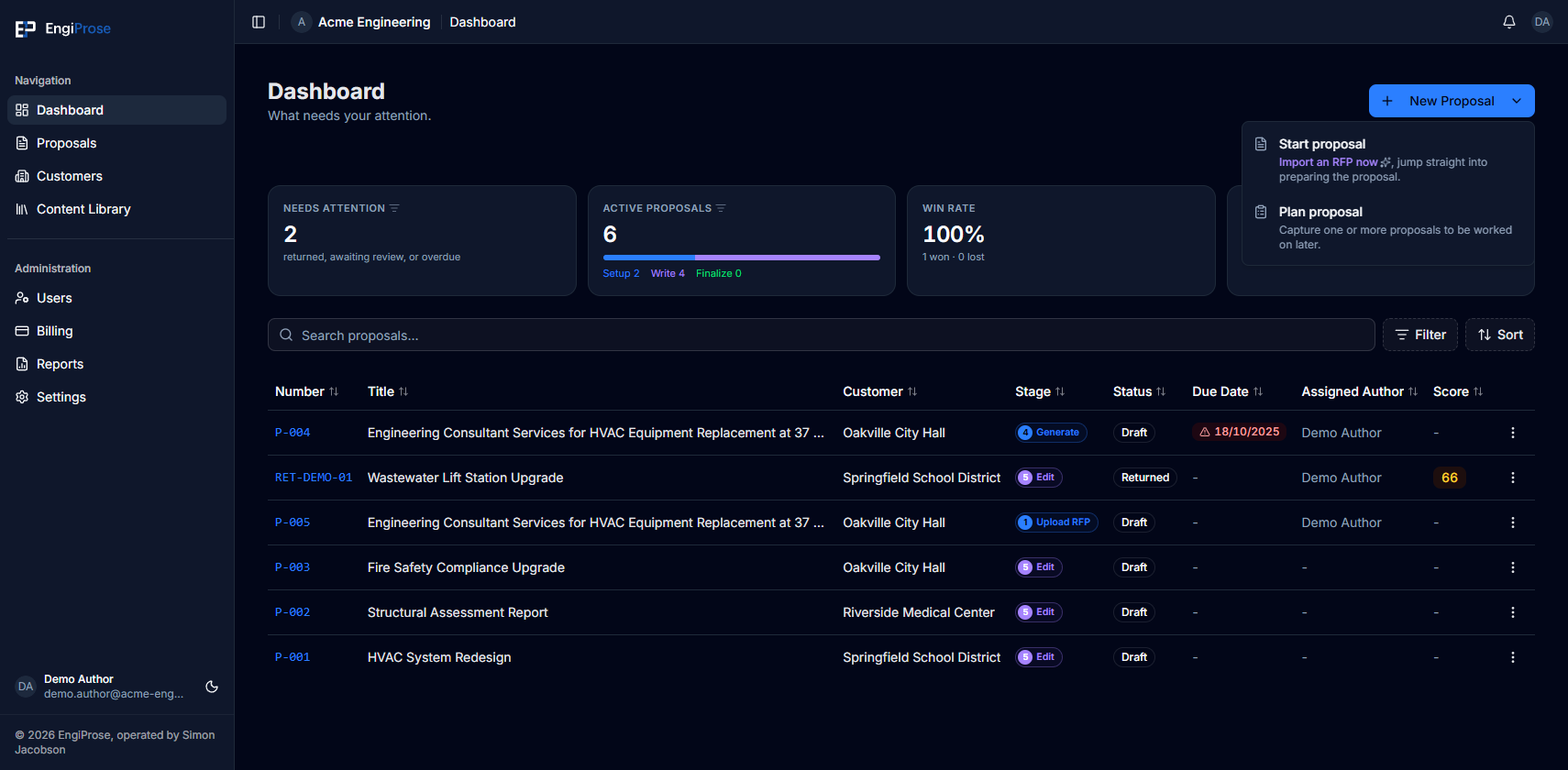1568x770 pixels.
Task: Click Active Proposals filter icon
Action: pyautogui.click(x=721, y=208)
